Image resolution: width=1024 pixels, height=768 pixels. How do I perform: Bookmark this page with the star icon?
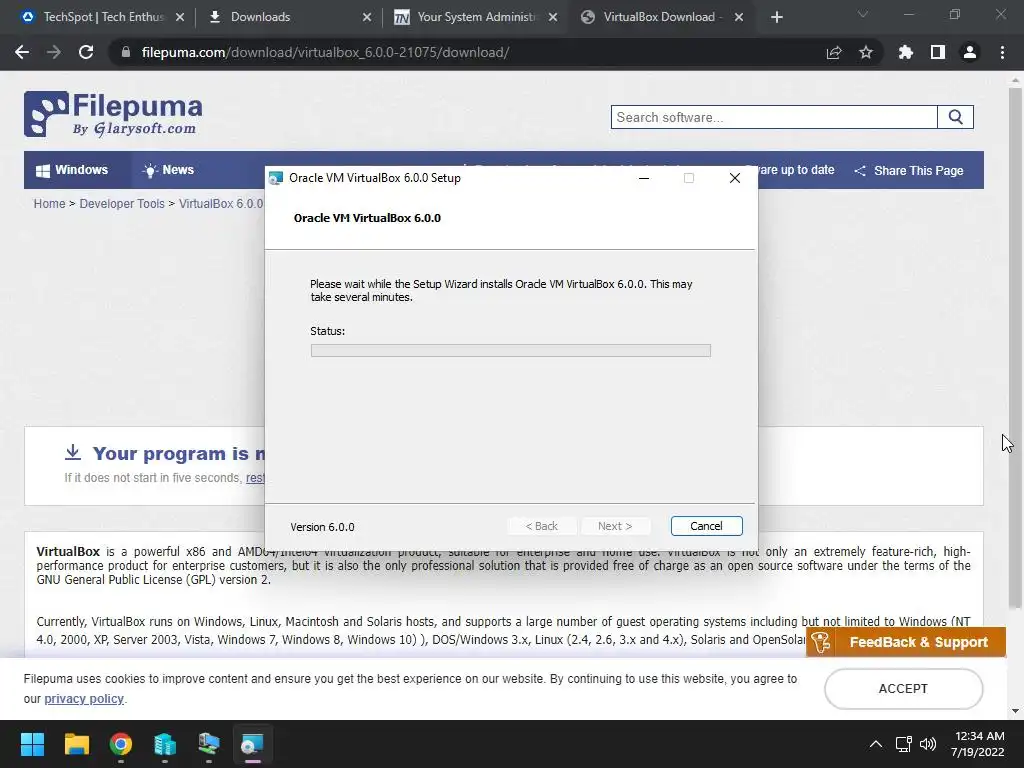point(866,52)
